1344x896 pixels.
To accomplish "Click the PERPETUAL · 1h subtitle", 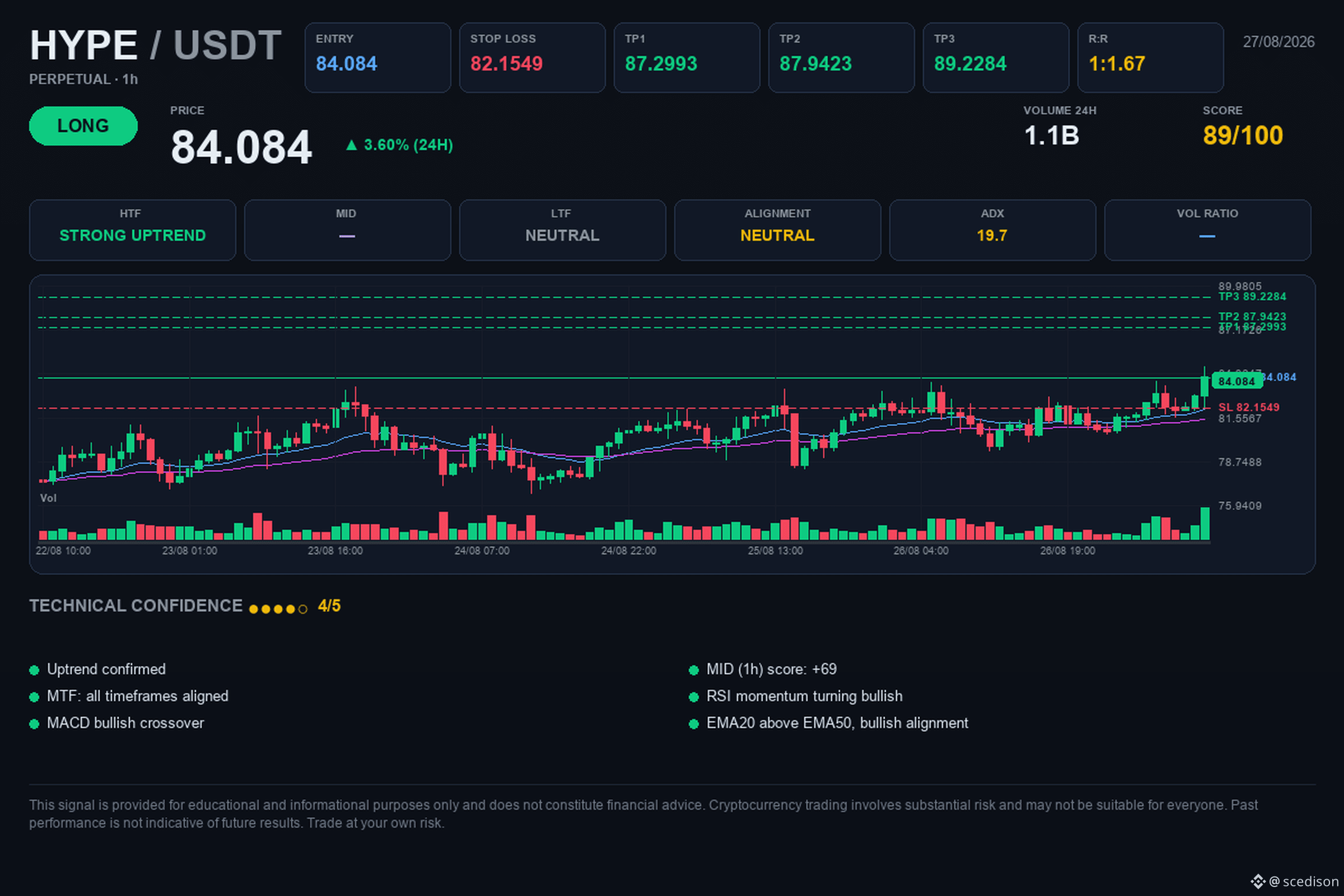I will [83, 80].
